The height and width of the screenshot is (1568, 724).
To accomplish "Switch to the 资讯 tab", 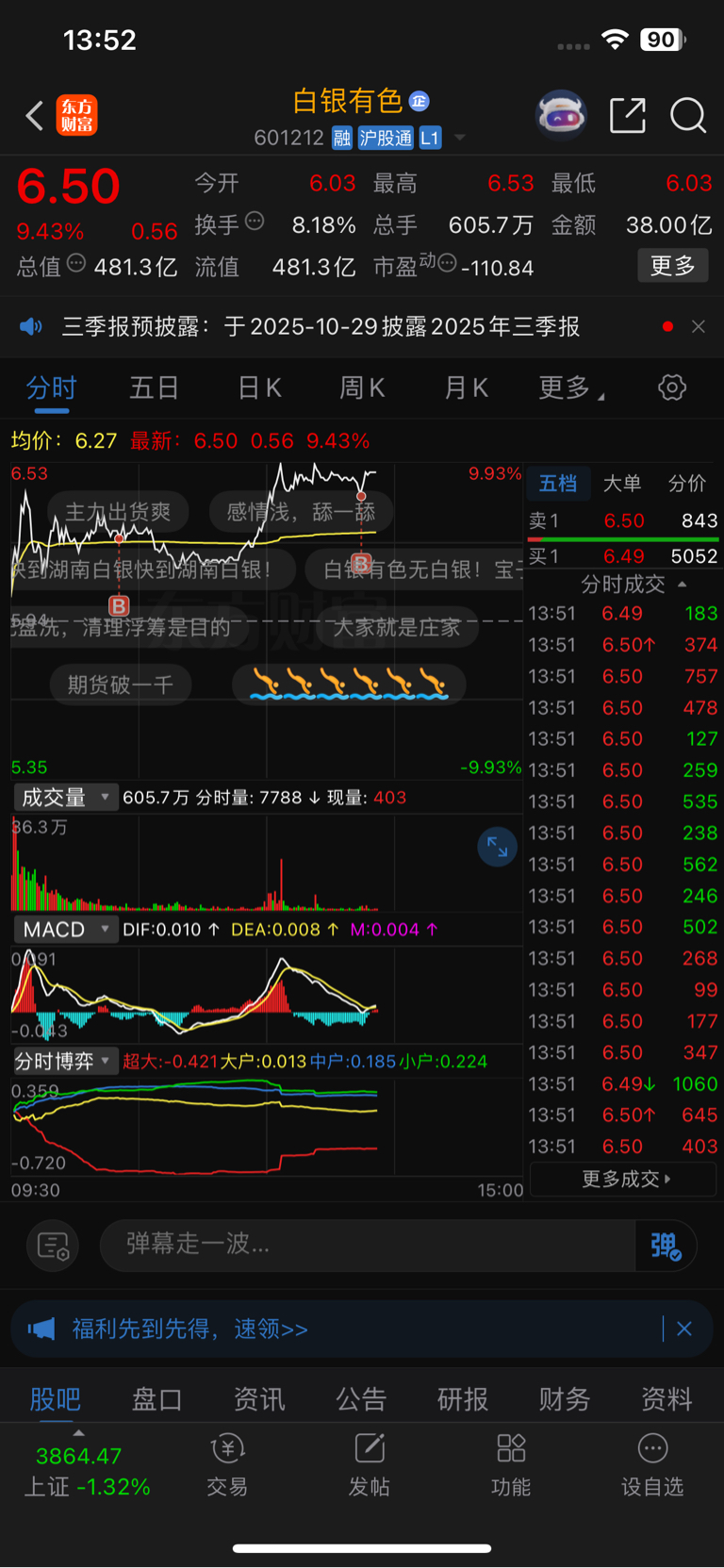I will (x=258, y=1399).
